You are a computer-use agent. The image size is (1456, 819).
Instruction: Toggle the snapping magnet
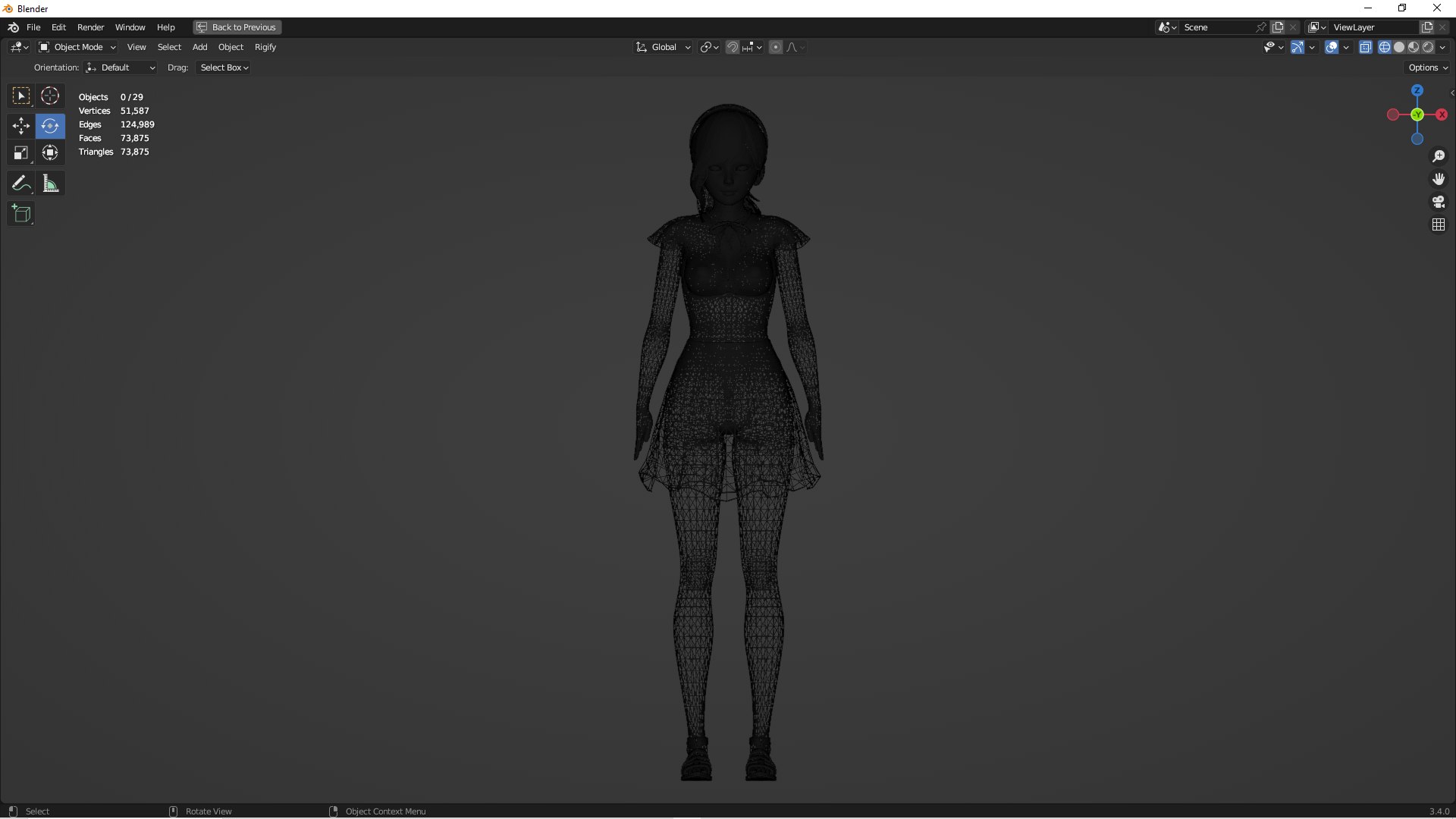coord(733,47)
